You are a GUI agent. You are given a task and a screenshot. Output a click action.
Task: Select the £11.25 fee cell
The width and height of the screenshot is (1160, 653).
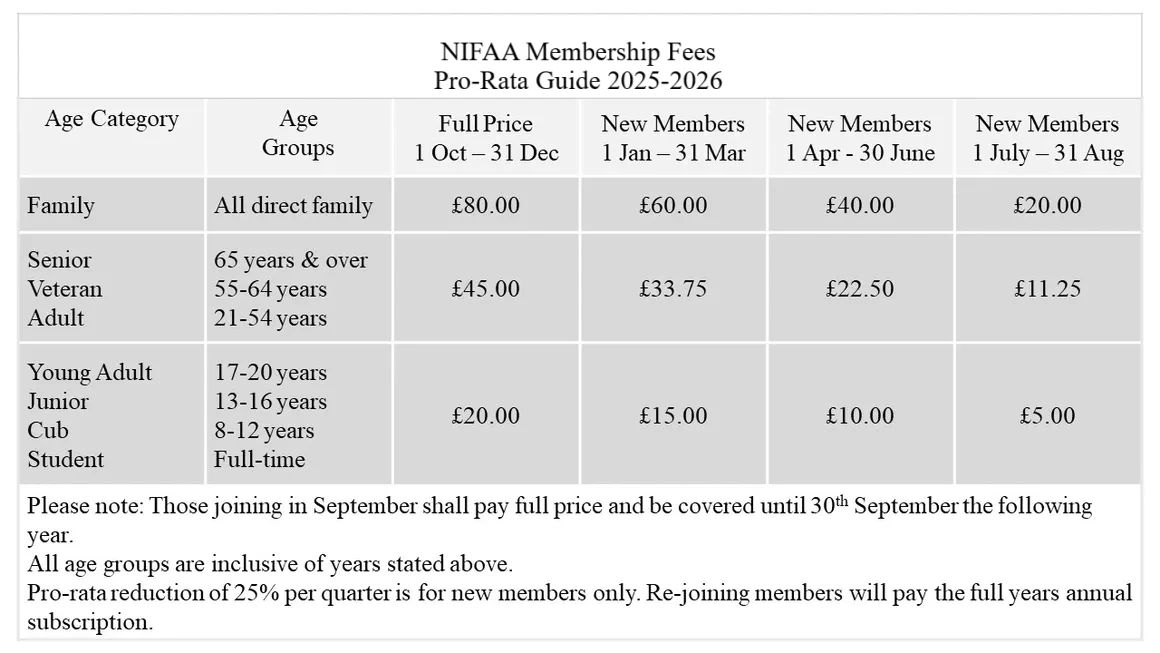pyautogui.click(x=1047, y=289)
